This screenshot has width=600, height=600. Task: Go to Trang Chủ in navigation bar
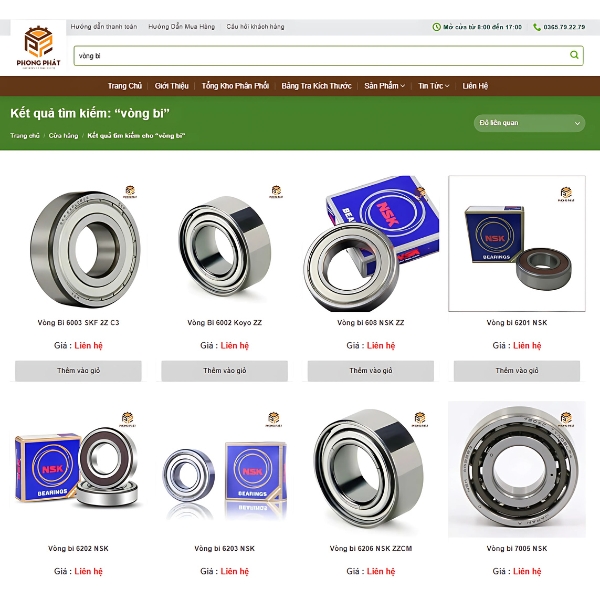125,86
